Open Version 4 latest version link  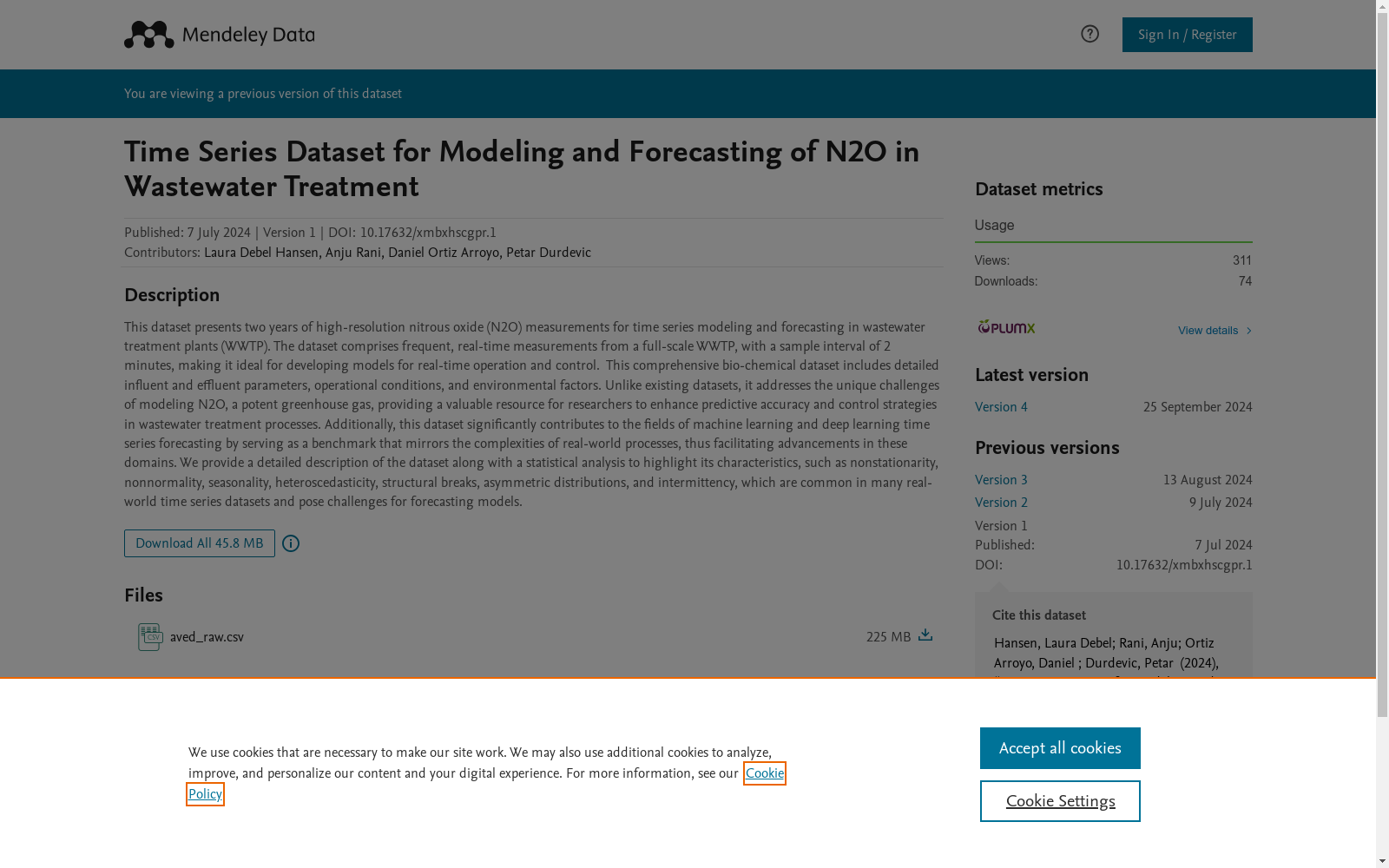pos(1001,407)
